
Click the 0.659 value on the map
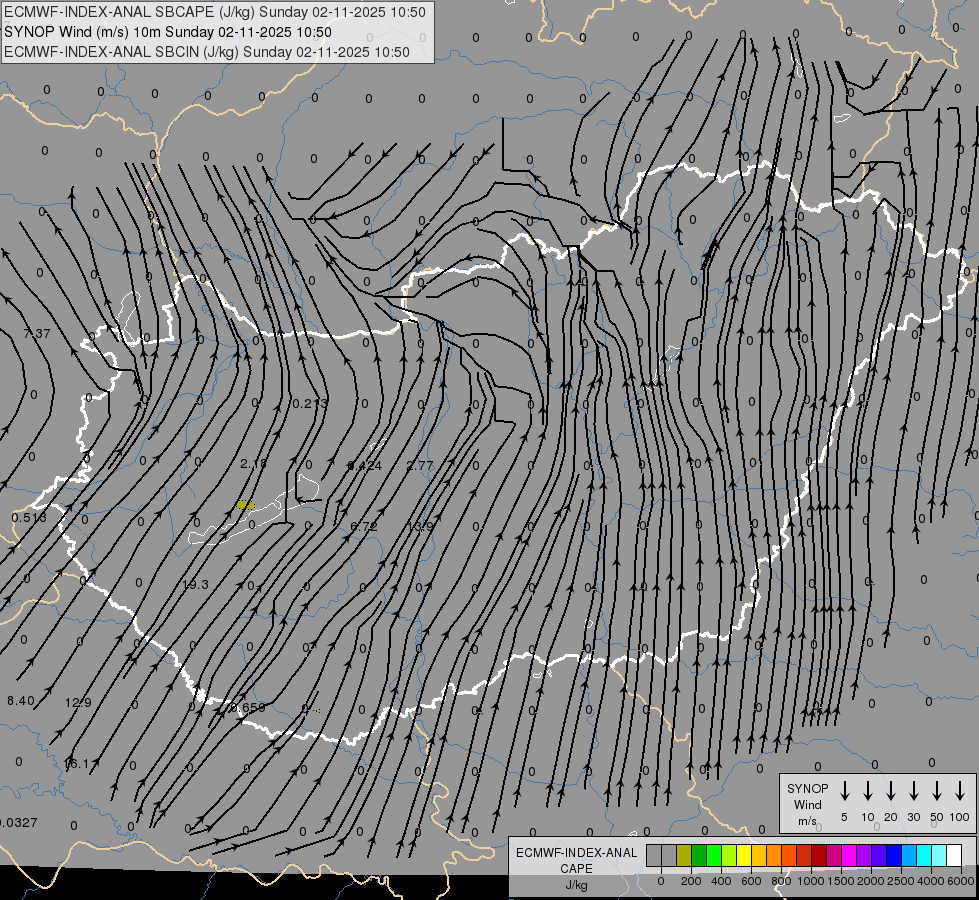coord(247,707)
